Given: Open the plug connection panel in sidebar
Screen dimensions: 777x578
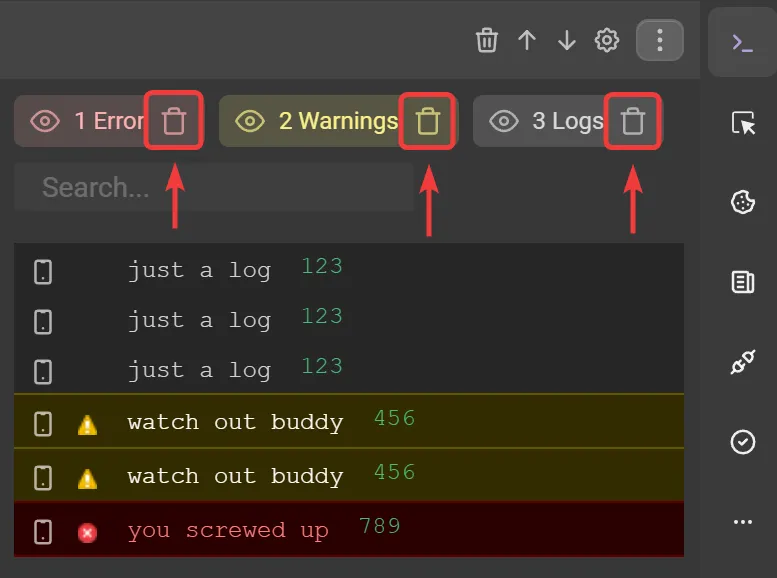Looking at the screenshot, I should 742,362.
